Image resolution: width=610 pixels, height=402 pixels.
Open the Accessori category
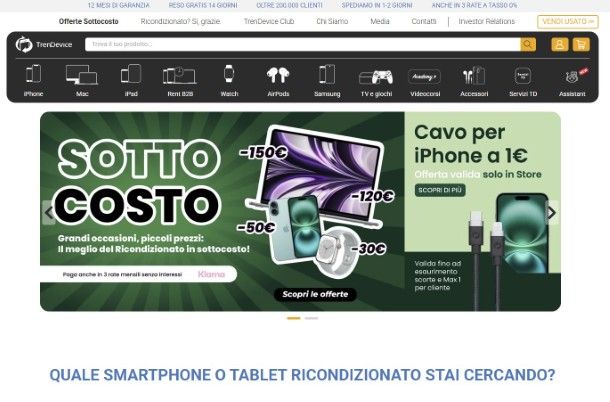pos(474,81)
